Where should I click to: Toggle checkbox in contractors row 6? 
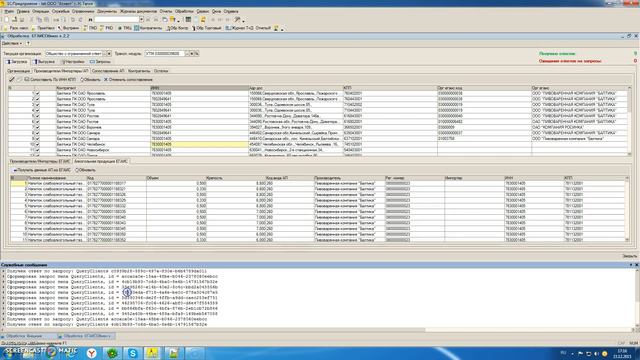point(37,122)
